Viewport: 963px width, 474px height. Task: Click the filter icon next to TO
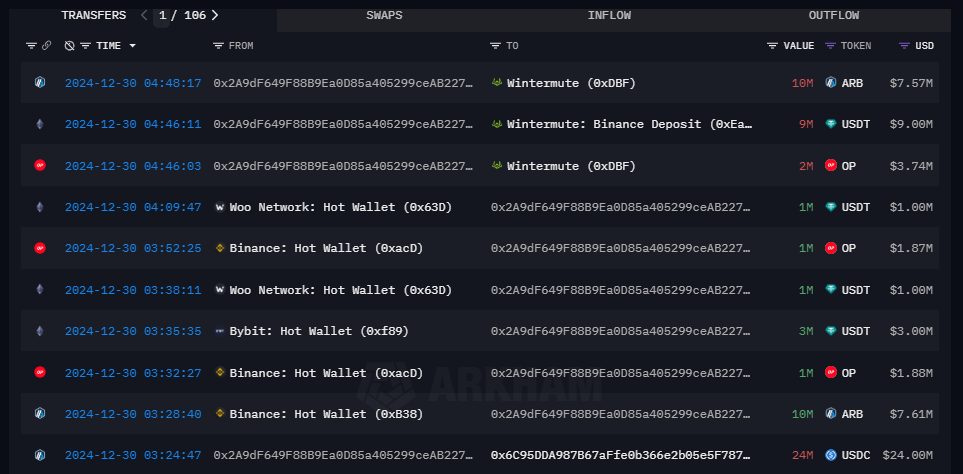(495, 46)
